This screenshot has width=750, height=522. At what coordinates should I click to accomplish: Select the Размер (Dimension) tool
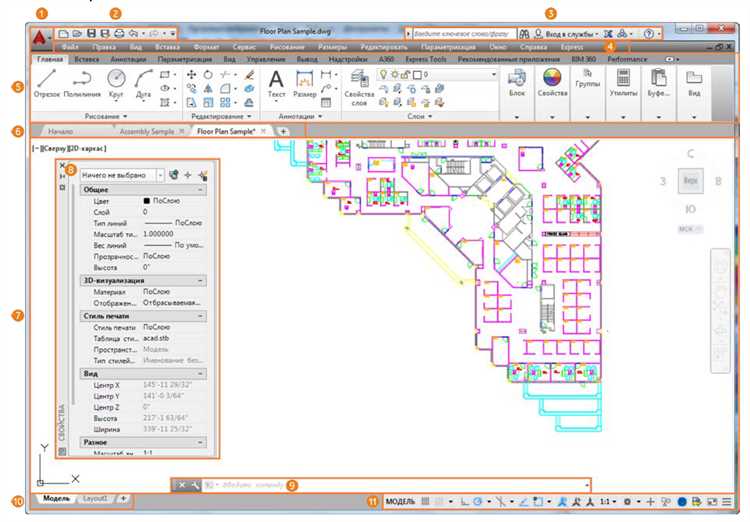pos(304,84)
